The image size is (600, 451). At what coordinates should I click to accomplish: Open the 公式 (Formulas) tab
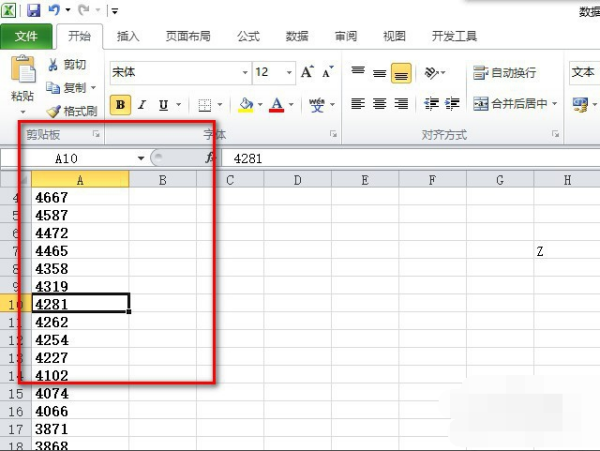click(248, 36)
